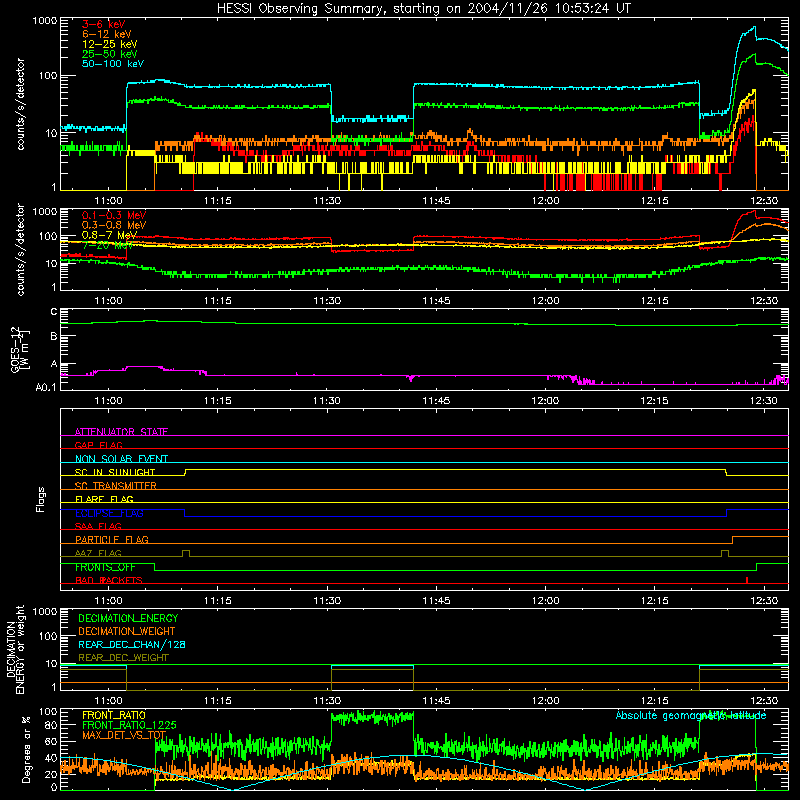Click the REAR_DEC_CHAN/128 legend label

point(132,644)
